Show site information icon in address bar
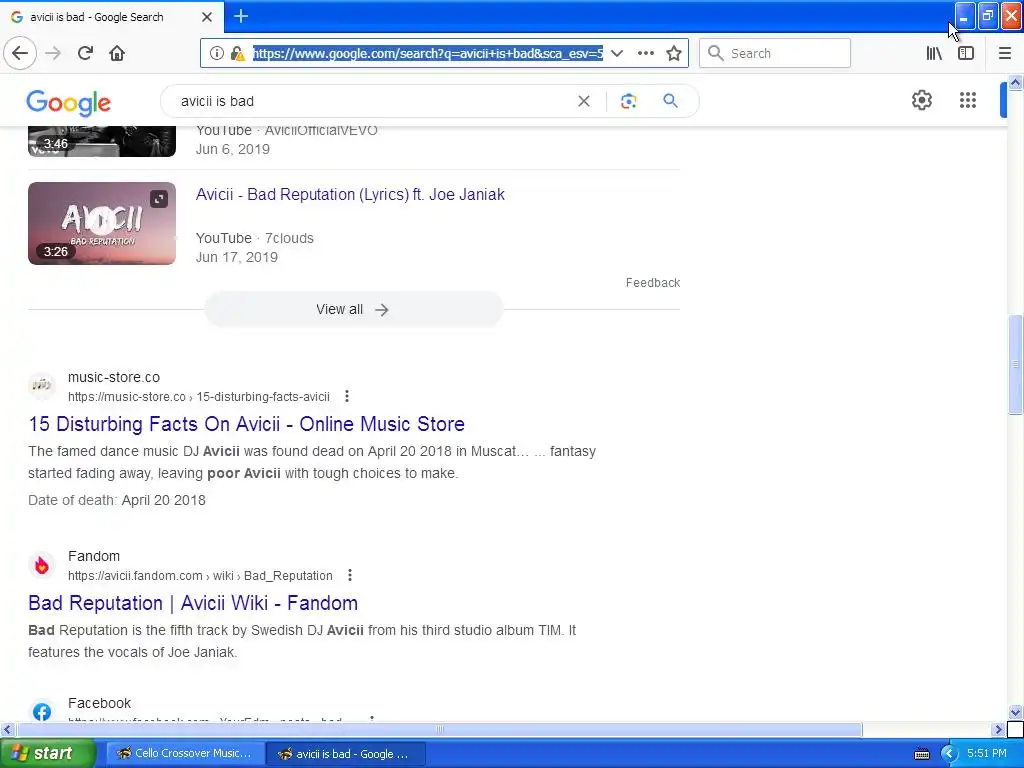 217,53
